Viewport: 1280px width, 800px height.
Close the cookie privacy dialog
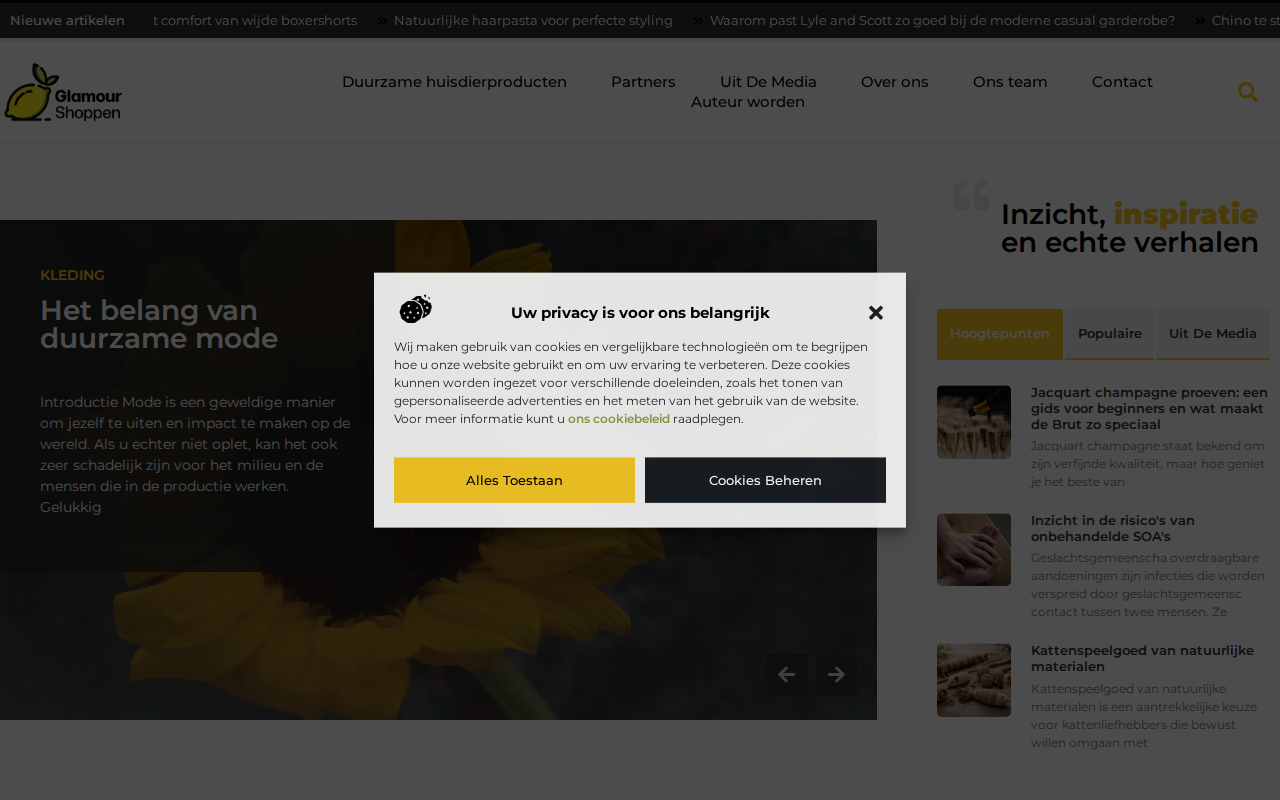pyautogui.click(x=876, y=312)
